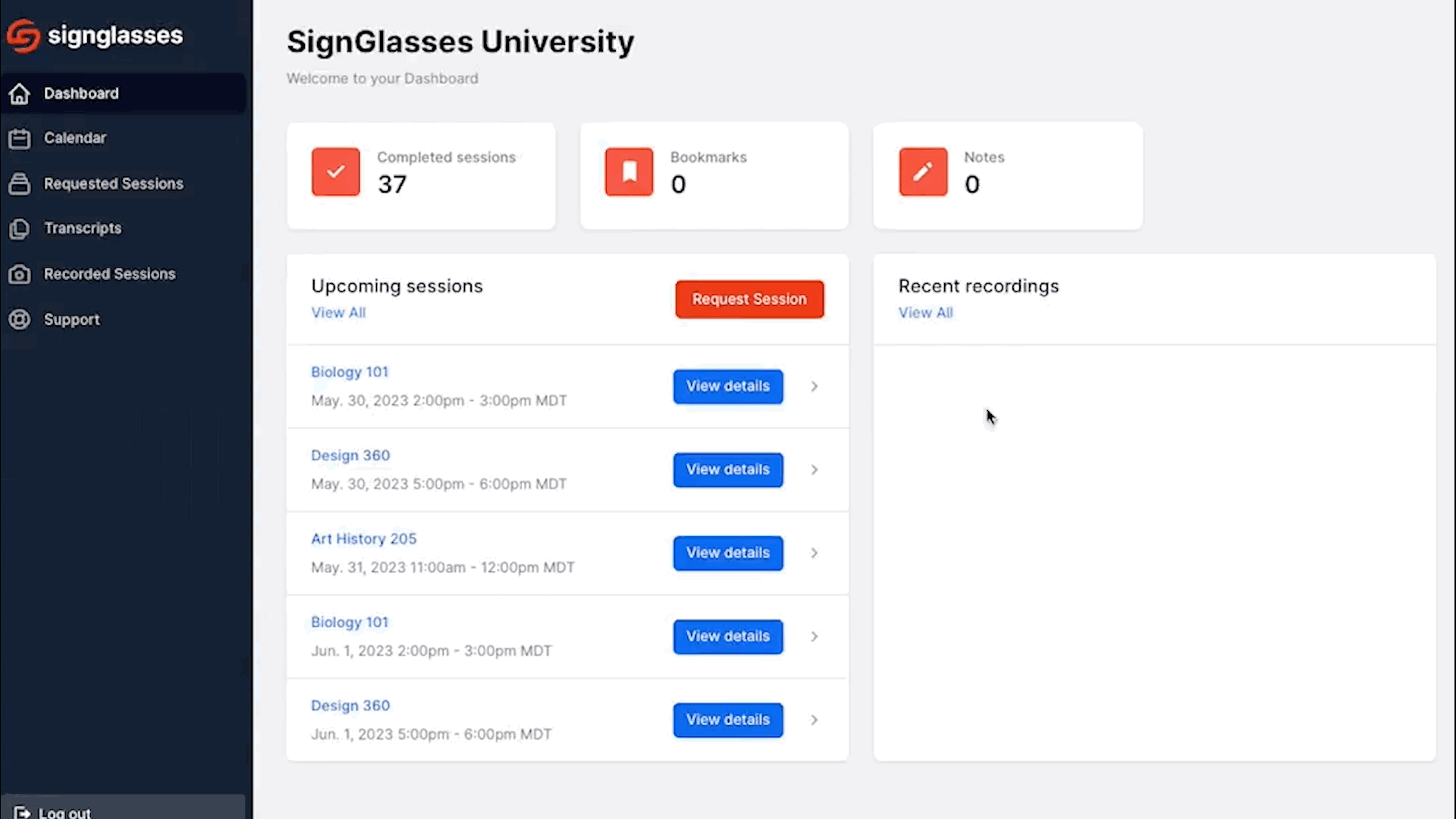Click the Transcripts documents icon
Screen dimensions: 1456x819
click(x=20, y=229)
